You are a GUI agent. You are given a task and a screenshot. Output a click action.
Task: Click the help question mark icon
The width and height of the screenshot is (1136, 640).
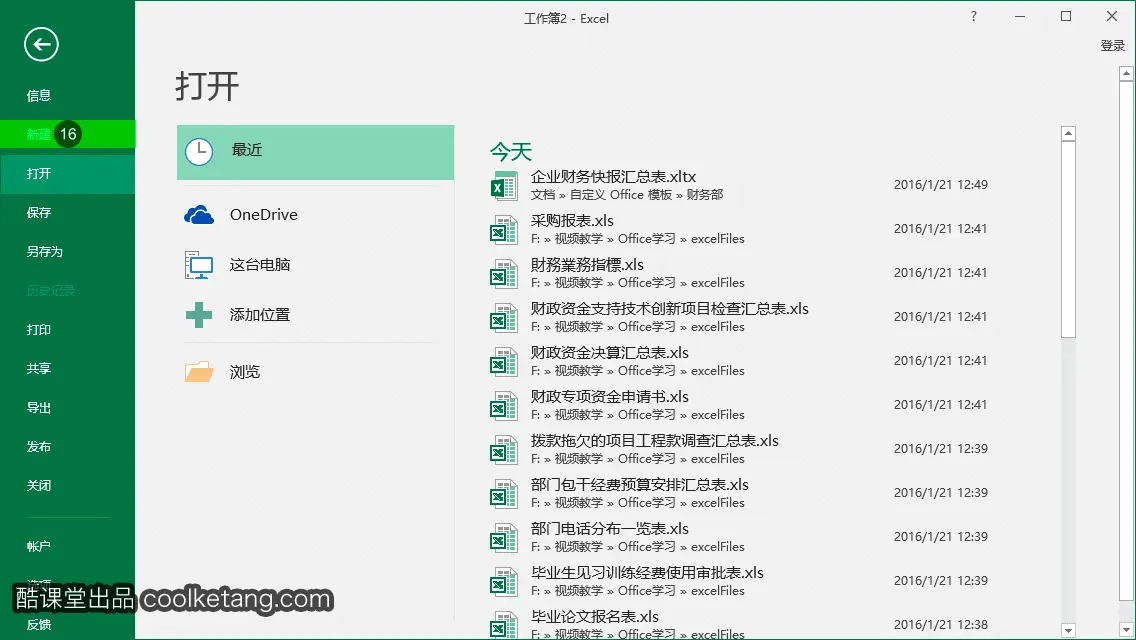coord(974,16)
